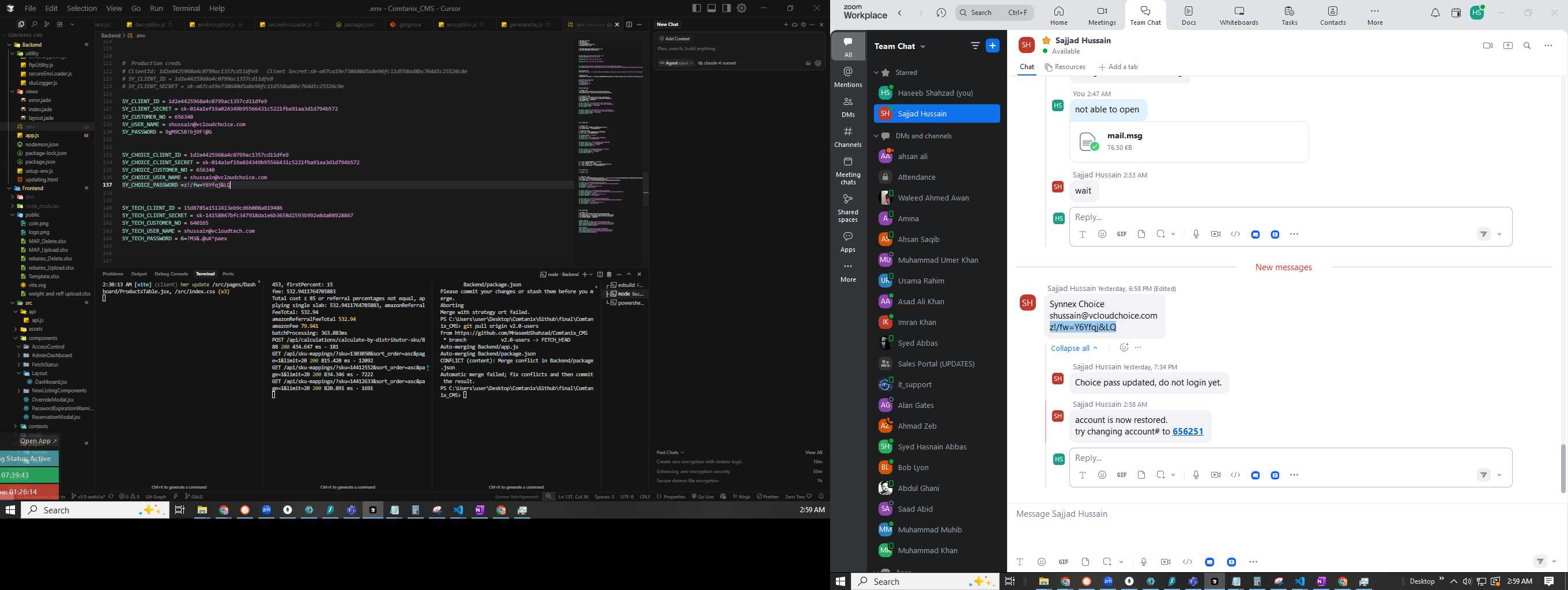This screenshot has height=590, width=1568.
Task: Click 656251 account number link
Action: pyautogui.click(x=1188, y=432)
